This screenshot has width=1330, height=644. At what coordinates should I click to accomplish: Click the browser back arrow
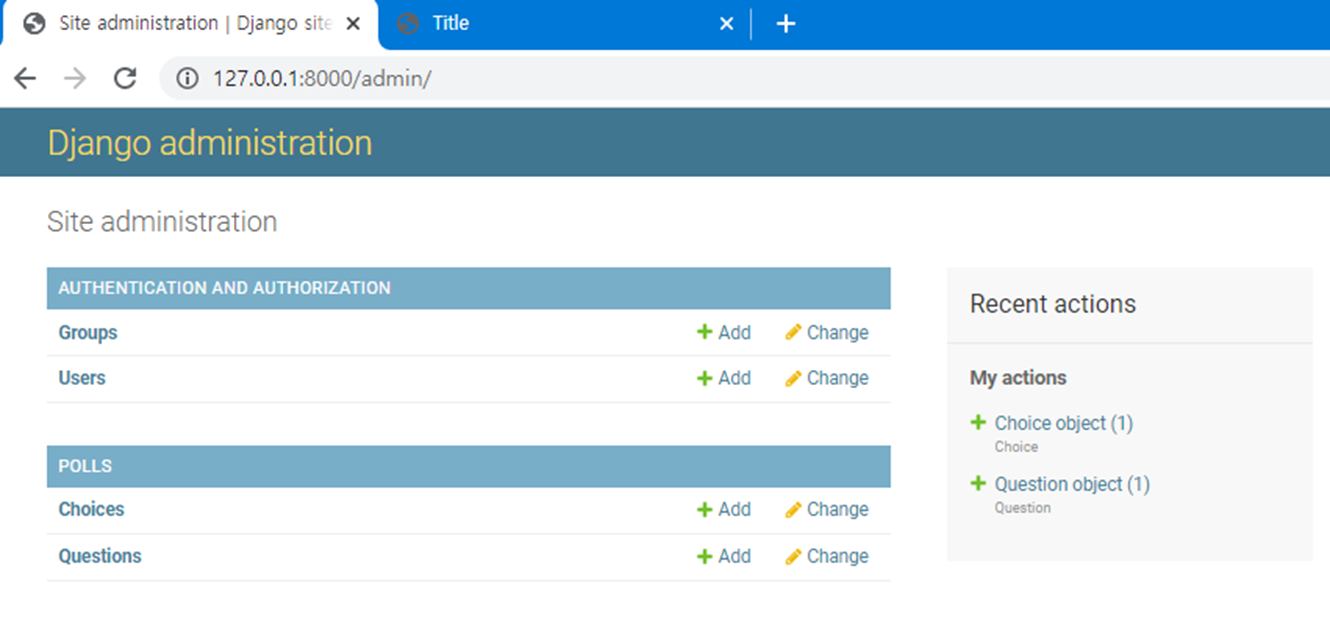tap(25, 79)
